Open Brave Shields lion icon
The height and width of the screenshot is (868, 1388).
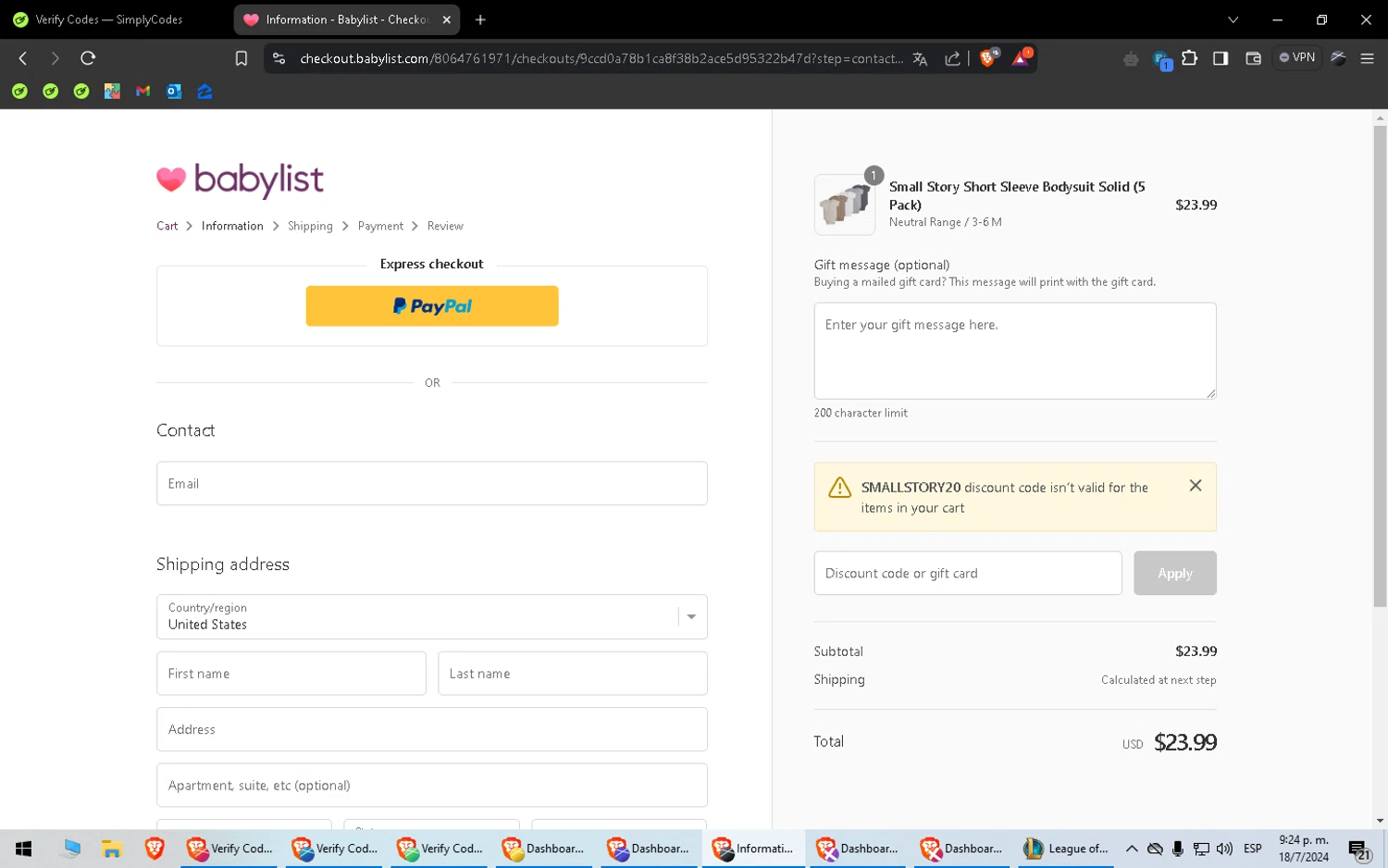[987, 57]
